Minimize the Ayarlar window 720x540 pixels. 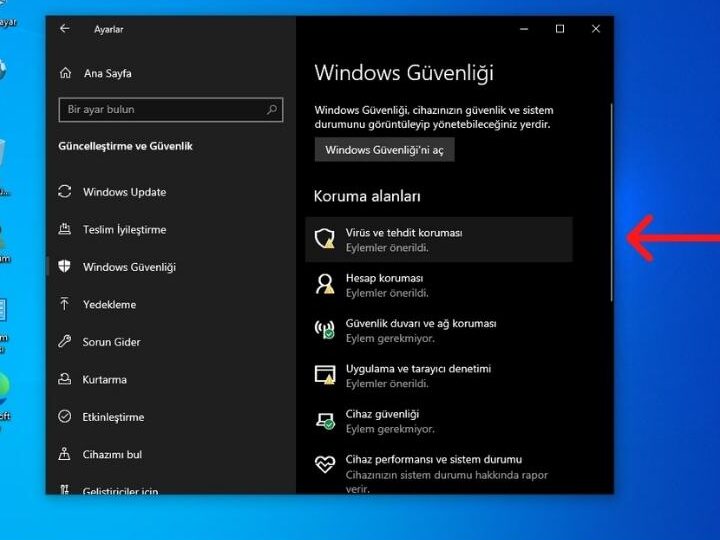pyautogui.click(x=524, y=29)
